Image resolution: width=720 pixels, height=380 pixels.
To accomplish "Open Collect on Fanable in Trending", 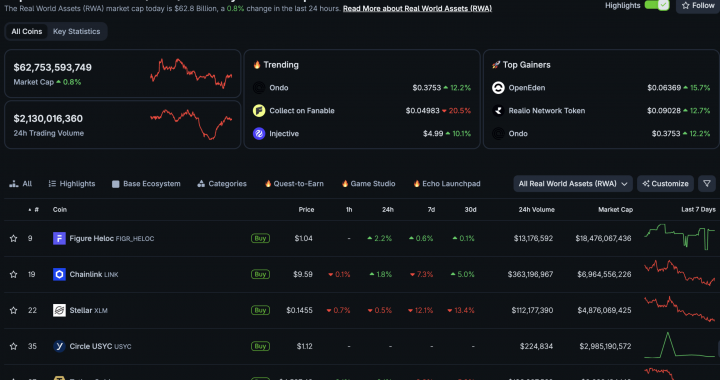I will coord(302,111).
